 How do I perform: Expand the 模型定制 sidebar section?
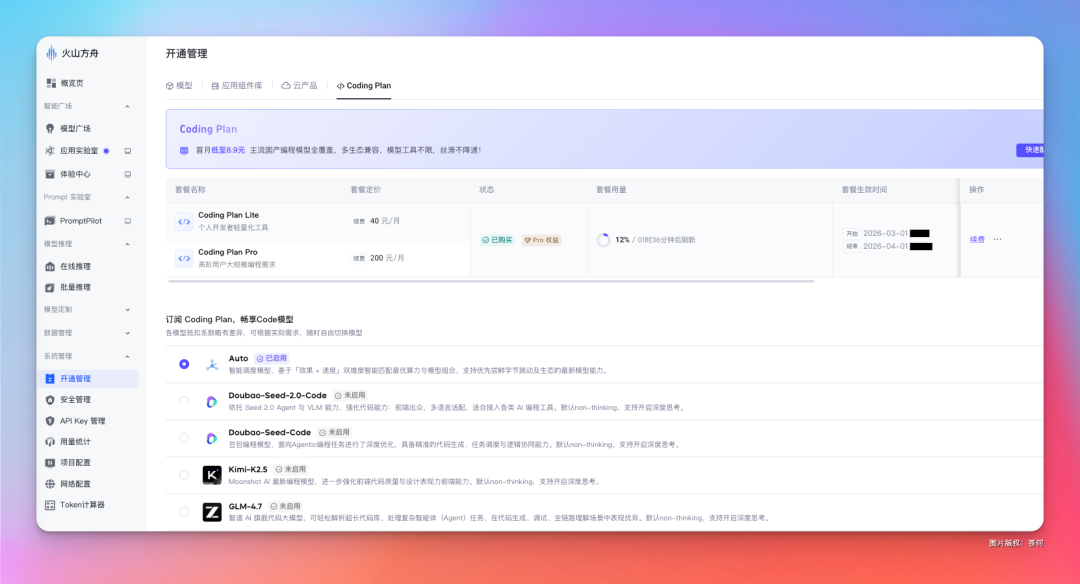tap(126, 309)
